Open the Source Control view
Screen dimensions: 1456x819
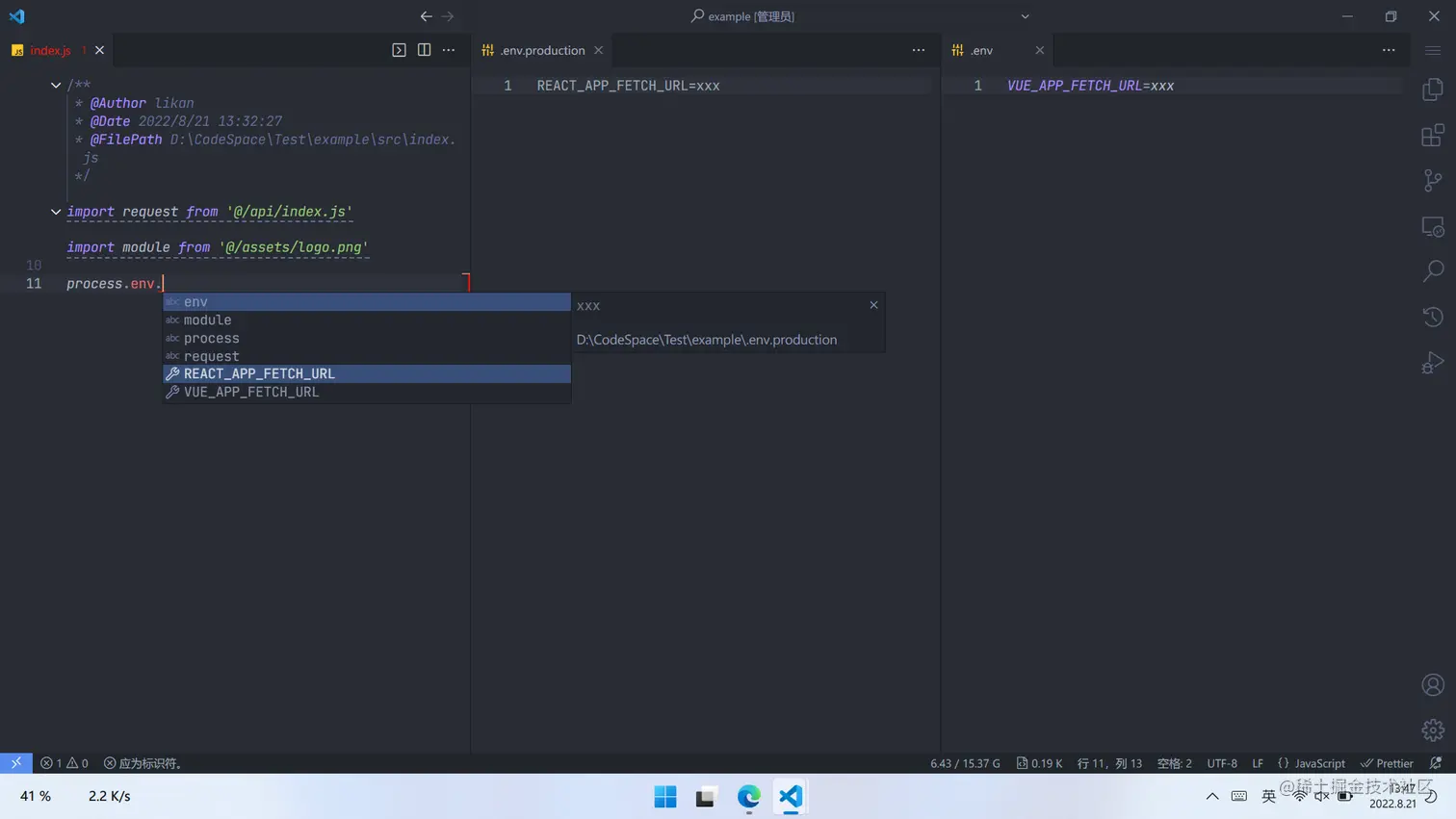[1433, 180]
